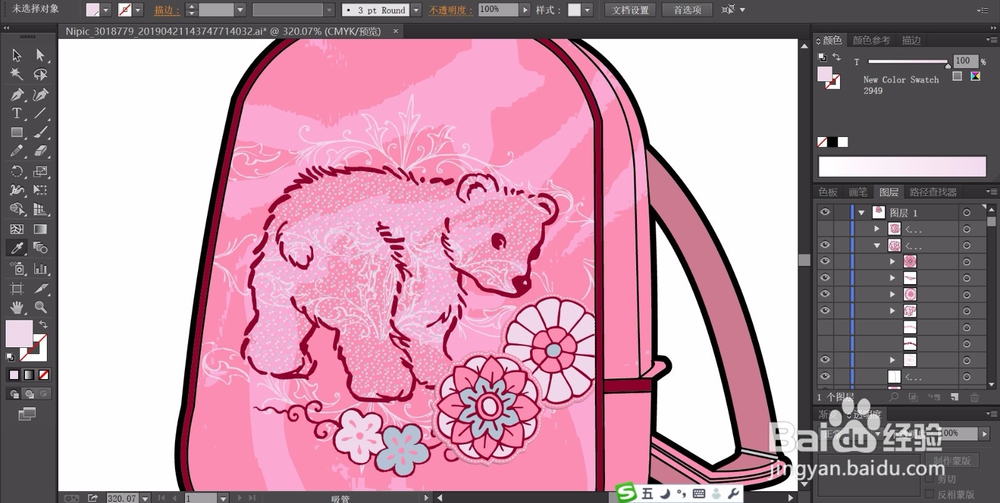Open the 不透明度 opacity link

(450, 10)
